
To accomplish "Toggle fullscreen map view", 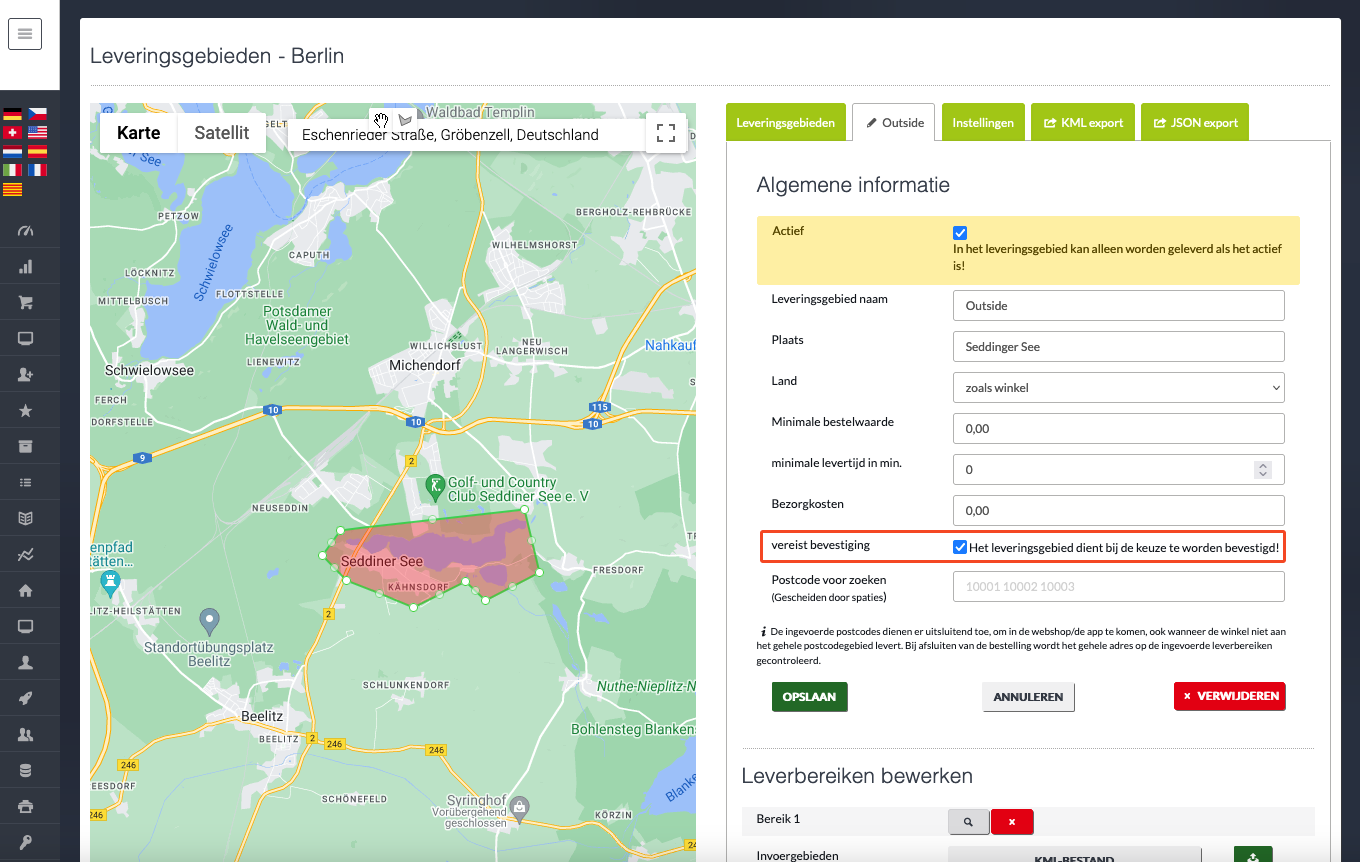I will [666, 133].
